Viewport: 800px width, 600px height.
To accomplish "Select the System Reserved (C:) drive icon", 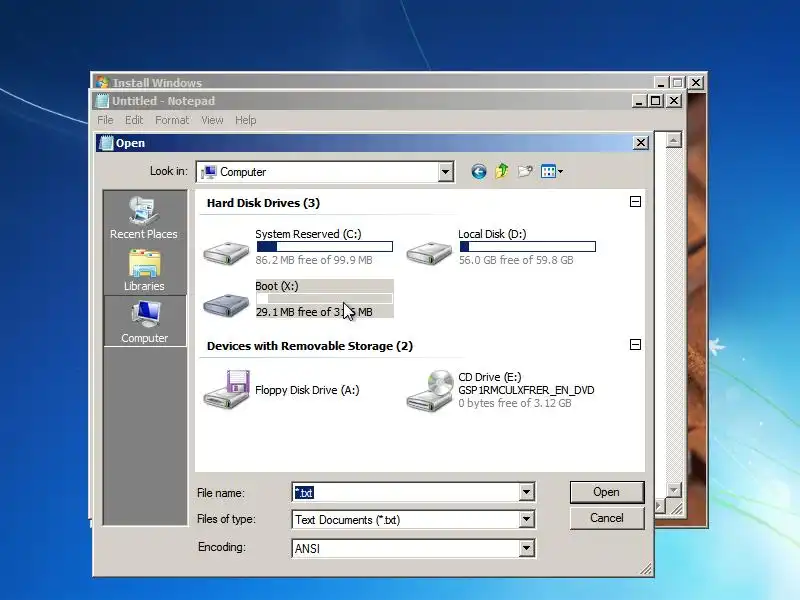I will tap(227, 252).
